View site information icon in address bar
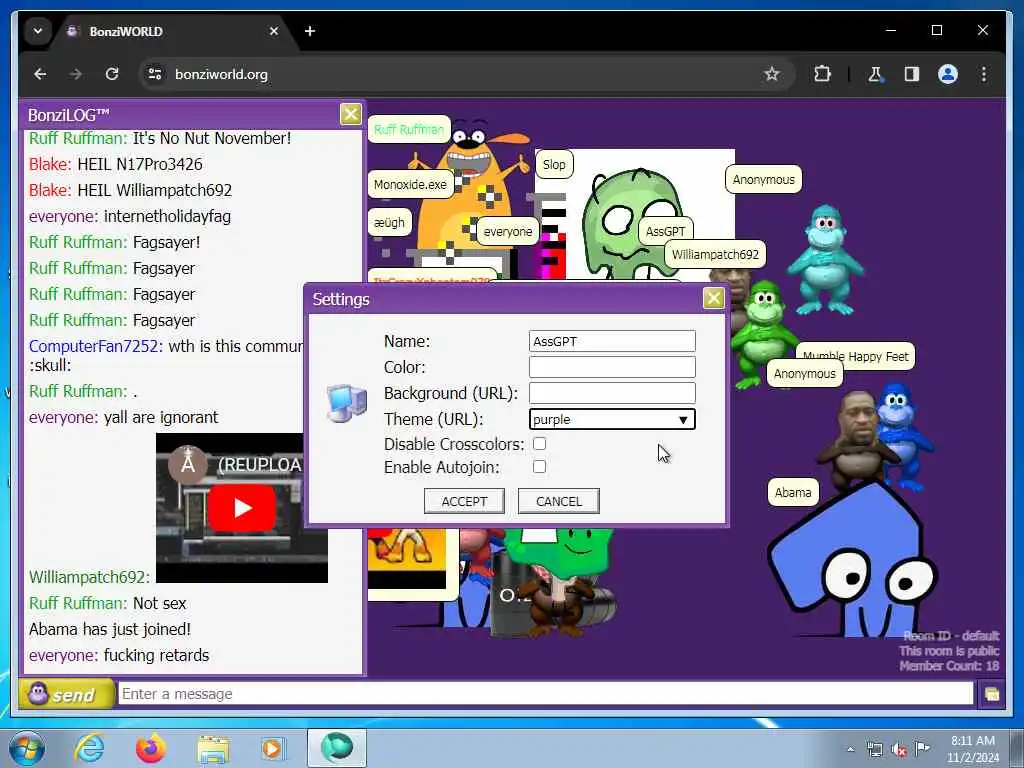The image size is (1024, 768). point(155,74)
